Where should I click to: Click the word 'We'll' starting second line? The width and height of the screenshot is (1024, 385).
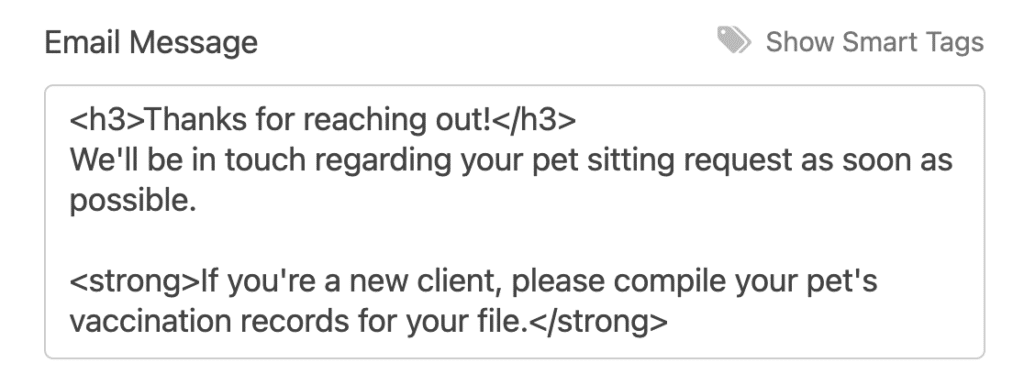pos(104,161)
